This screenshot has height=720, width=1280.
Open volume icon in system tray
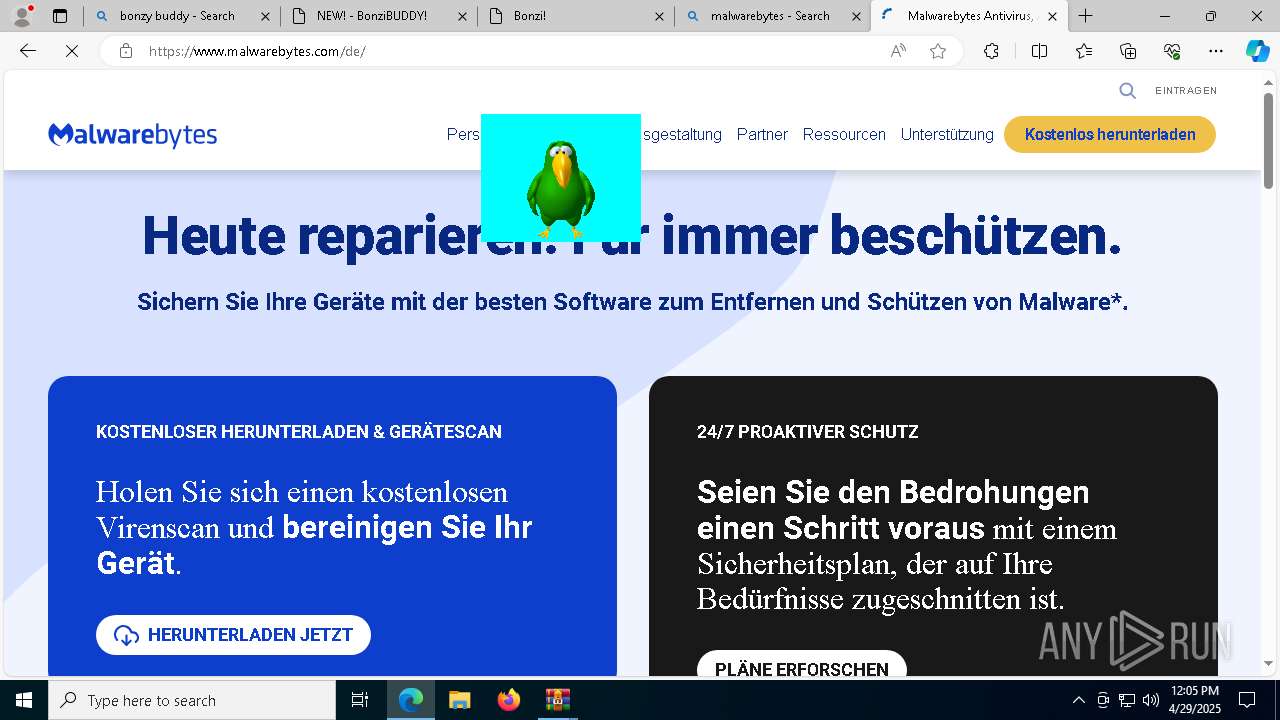tap(1151, 700)
